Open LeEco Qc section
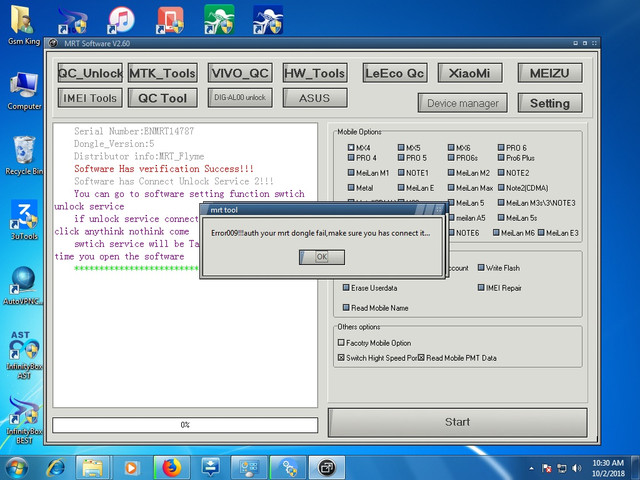Screen dimensions: 640x480 tap(395, 73)
